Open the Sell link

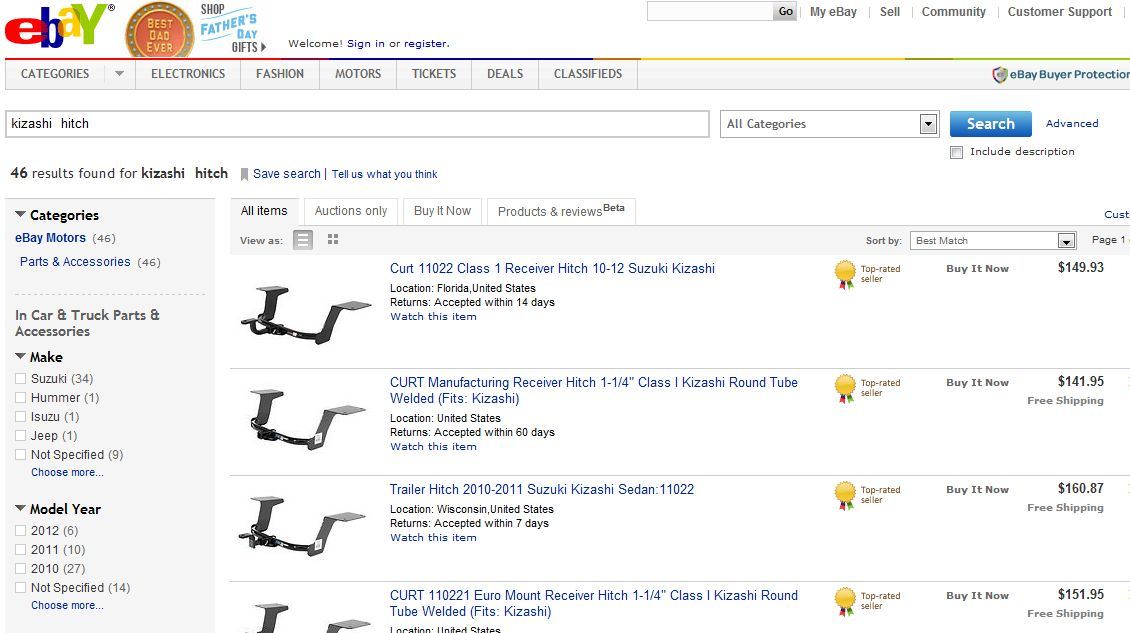(x=890, y=12)
